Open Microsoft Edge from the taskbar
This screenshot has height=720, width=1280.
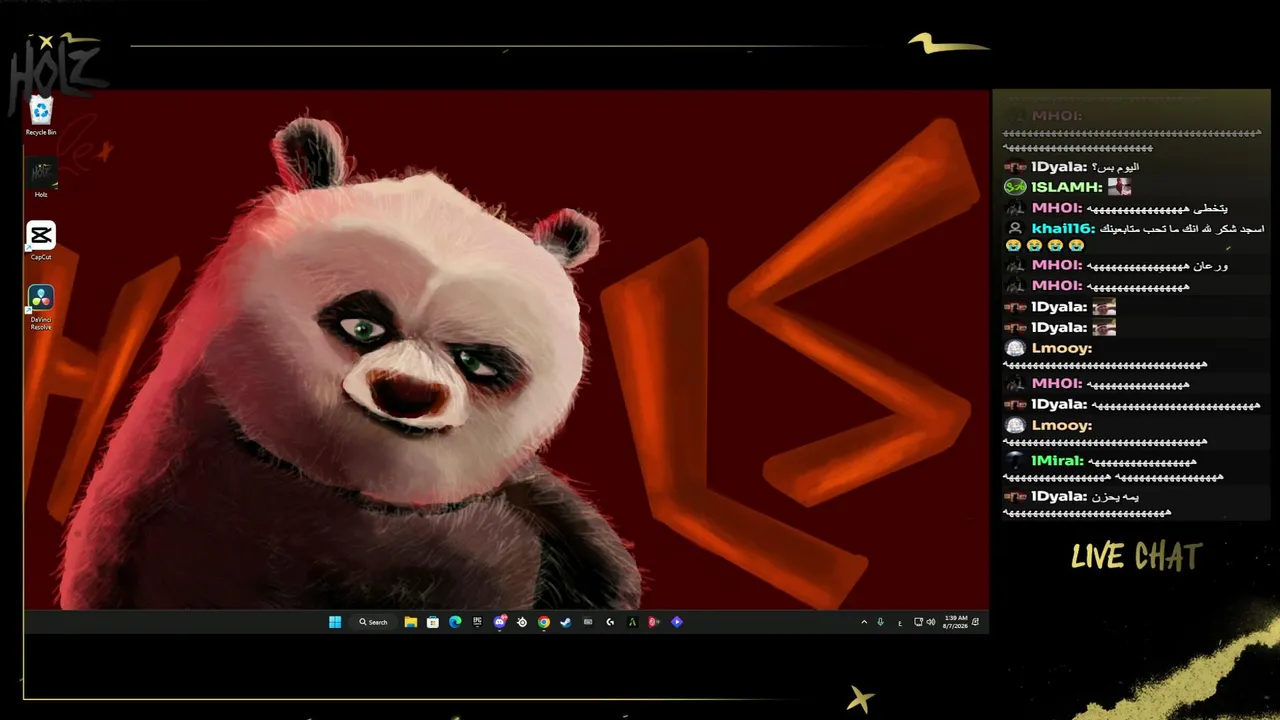tap(455, 622)
